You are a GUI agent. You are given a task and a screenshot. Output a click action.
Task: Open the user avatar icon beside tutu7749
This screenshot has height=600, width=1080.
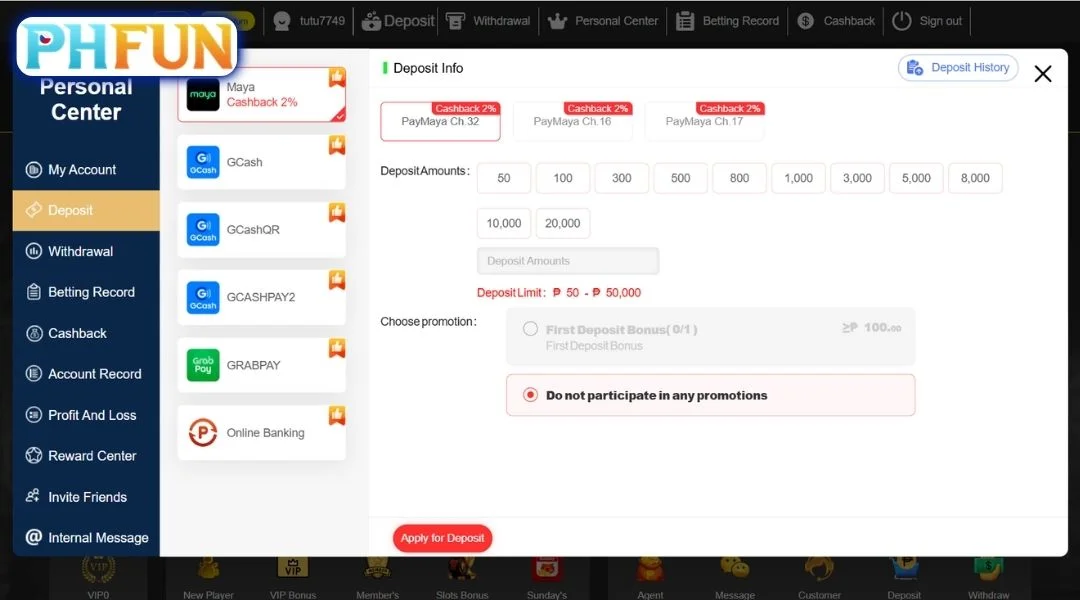(282, 21)
